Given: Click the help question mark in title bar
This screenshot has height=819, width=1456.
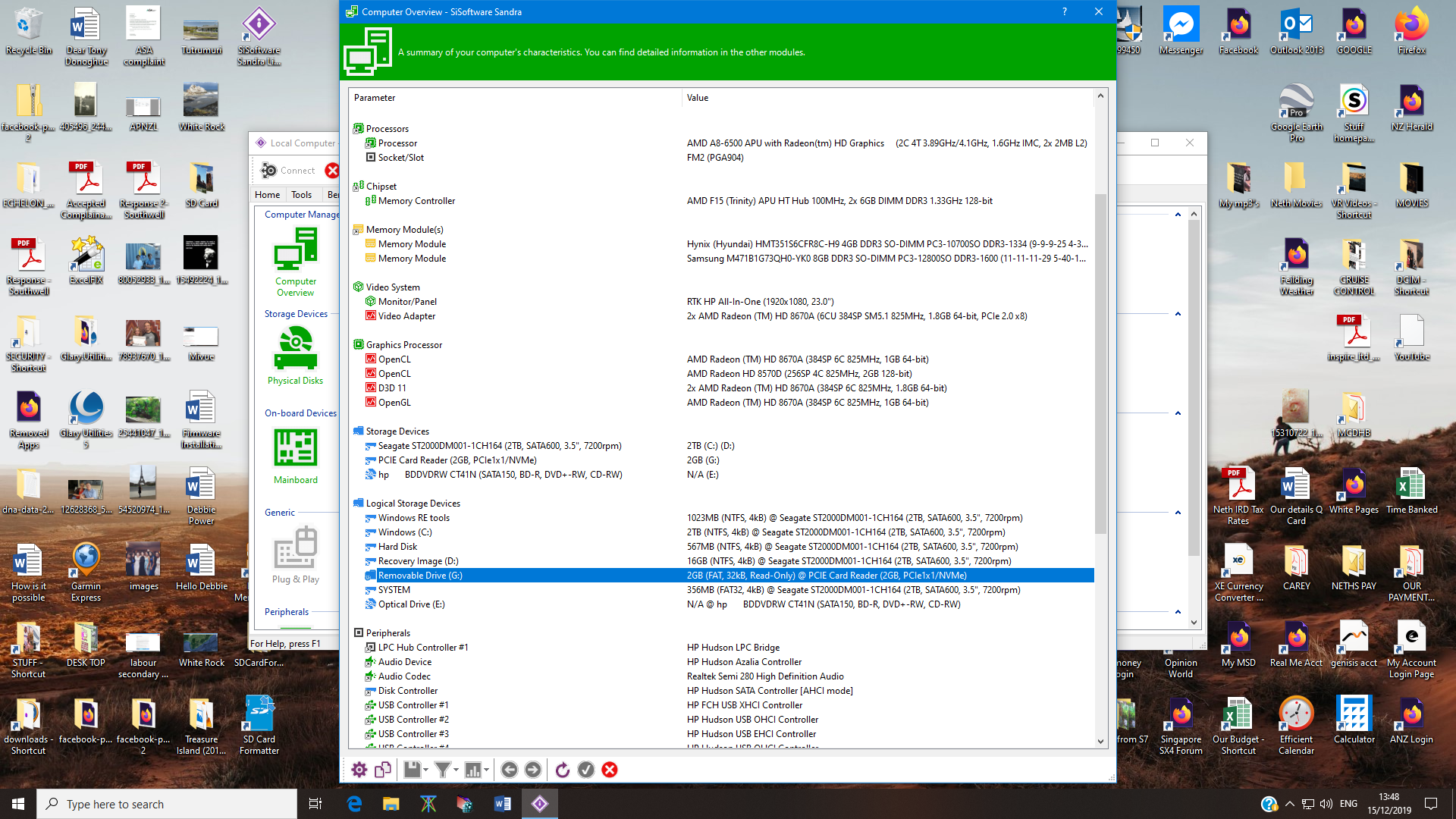Looking at the screenshot, I should tap(1065, 11).
